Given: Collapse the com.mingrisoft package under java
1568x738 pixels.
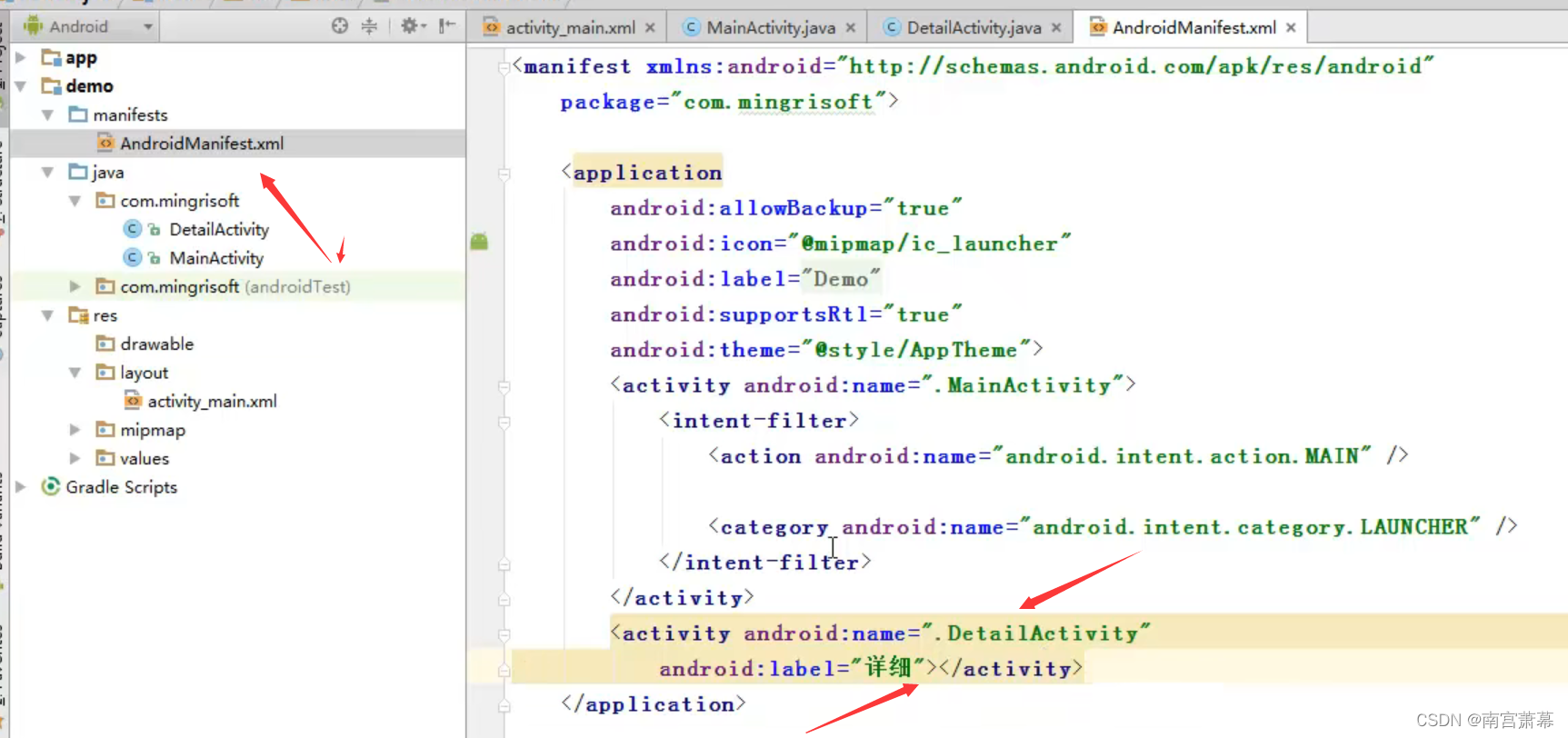Looking at the screenshot, I should (x=75, y=201).
